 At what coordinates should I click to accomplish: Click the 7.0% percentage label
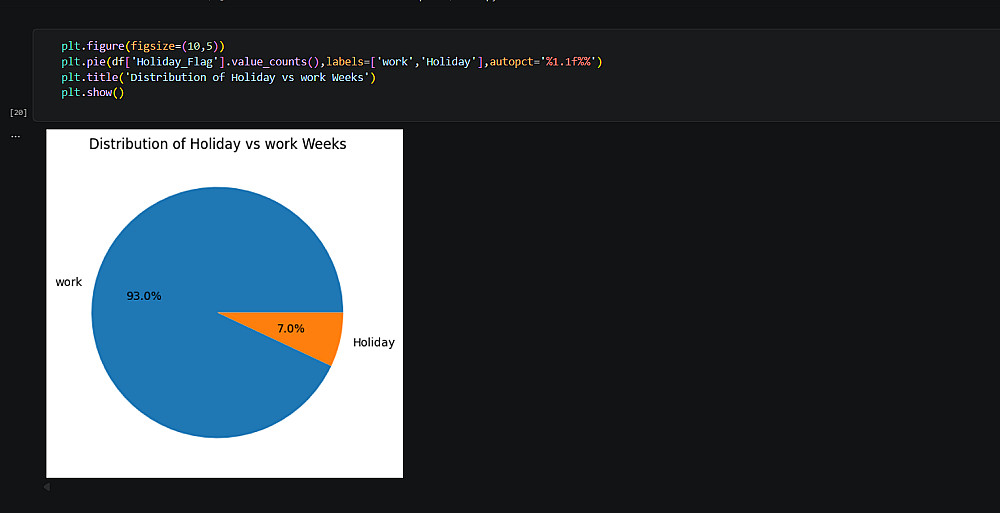click(x=291, y=328)
